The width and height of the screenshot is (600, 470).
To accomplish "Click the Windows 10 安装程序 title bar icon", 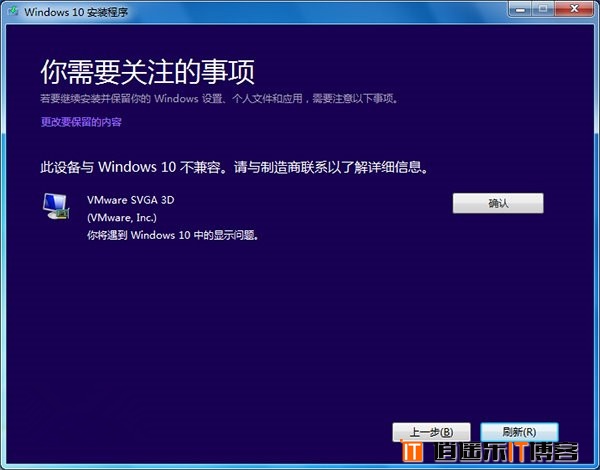I will pos(13,11).
